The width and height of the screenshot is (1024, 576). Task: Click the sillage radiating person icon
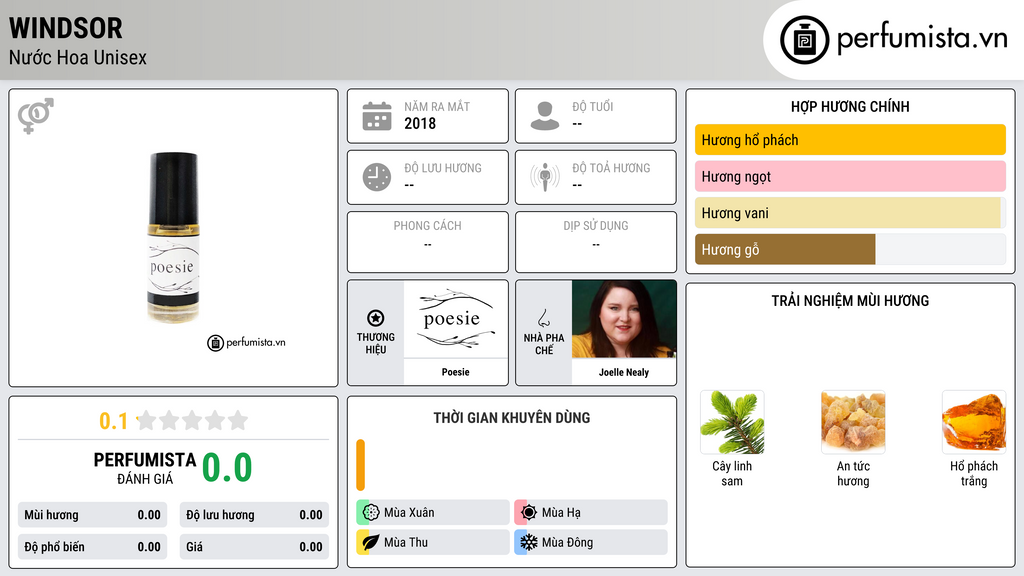(x=545, y=177)
